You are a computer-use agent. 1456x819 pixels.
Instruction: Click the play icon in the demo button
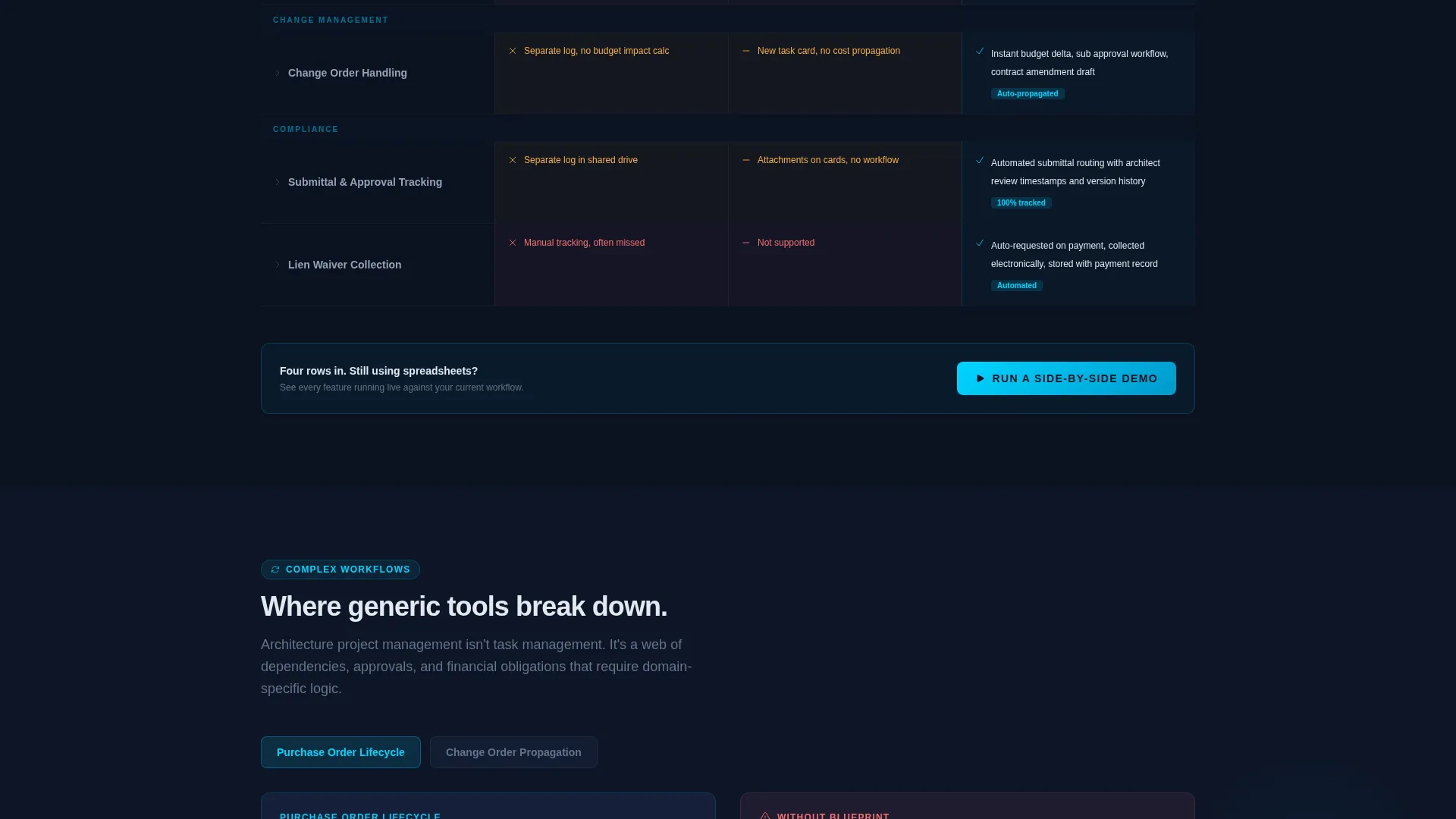point(981,378)
